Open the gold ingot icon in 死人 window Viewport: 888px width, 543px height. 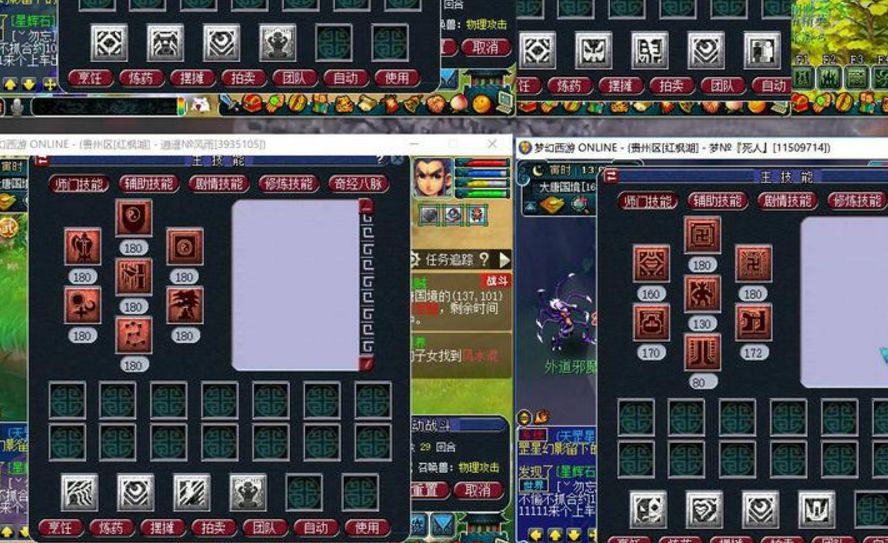(552, 204)
